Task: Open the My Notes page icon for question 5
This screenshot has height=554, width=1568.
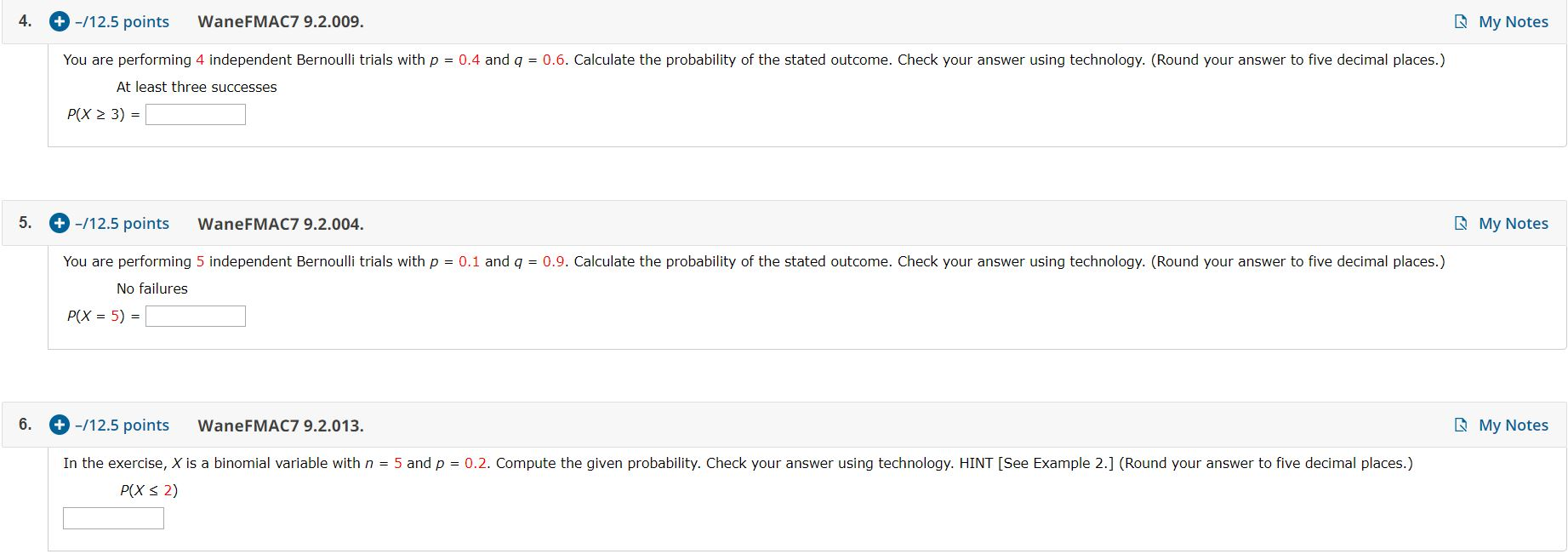Action: [x=1459, y=223]
